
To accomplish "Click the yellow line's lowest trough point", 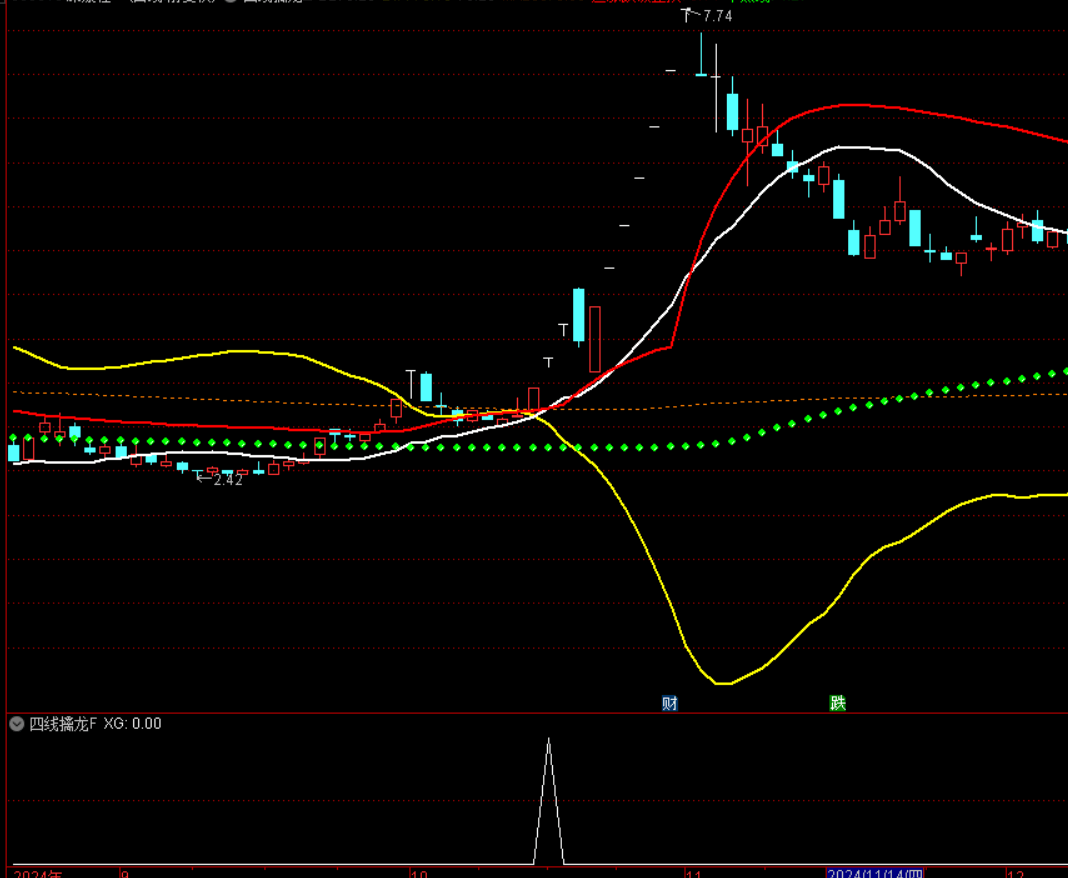I will point(723,683).
